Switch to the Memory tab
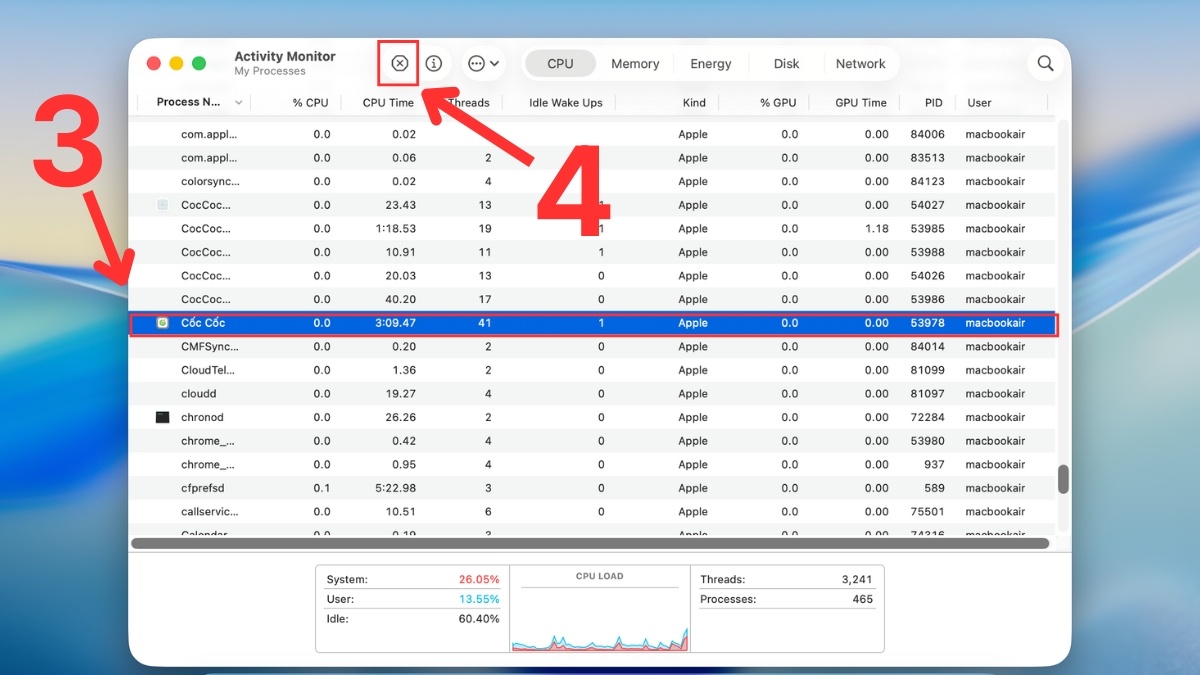 (635, 63)
